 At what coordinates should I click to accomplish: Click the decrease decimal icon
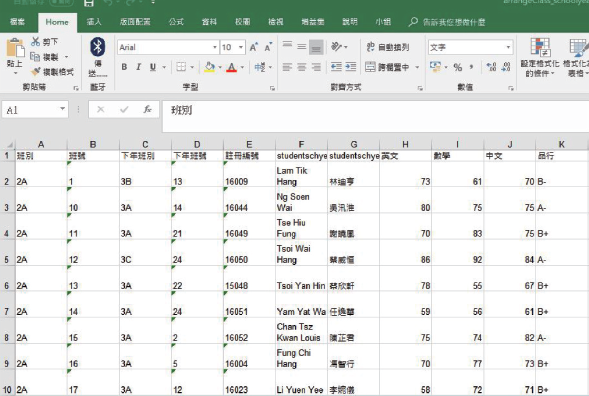(x=506, y=67)
